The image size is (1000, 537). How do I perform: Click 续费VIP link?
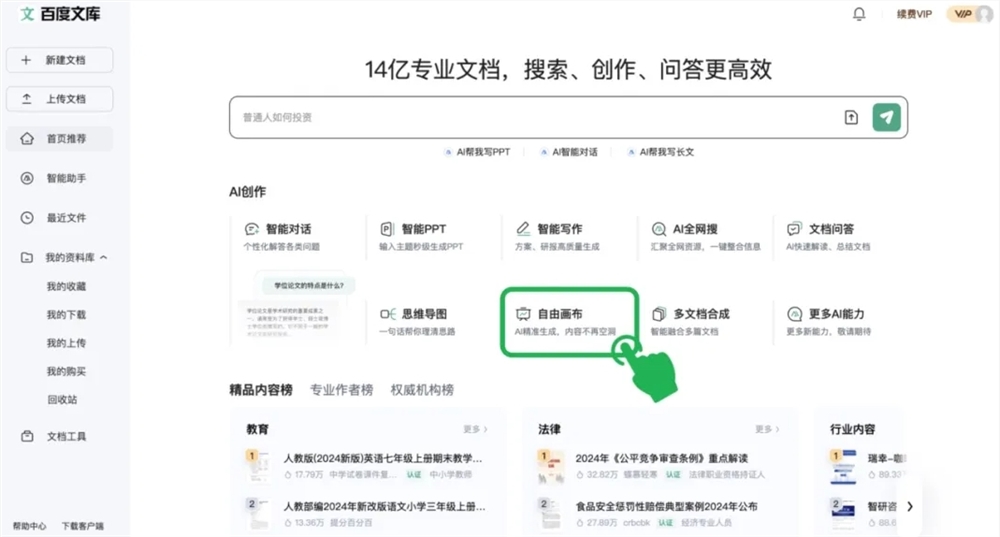tap(913, 14)
